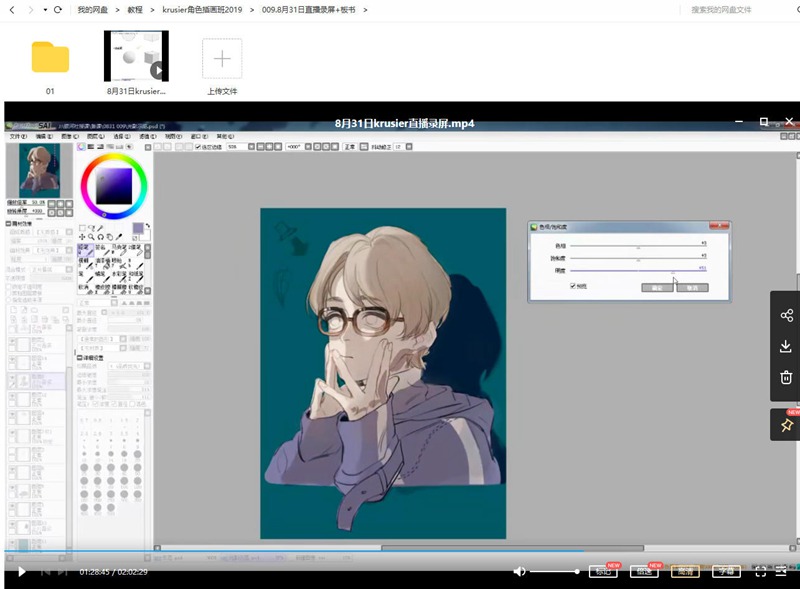This screenshot has height=589, width=800.
Task: Click OK in the Hue/Saturation dialog
Action: click(659, 287)
